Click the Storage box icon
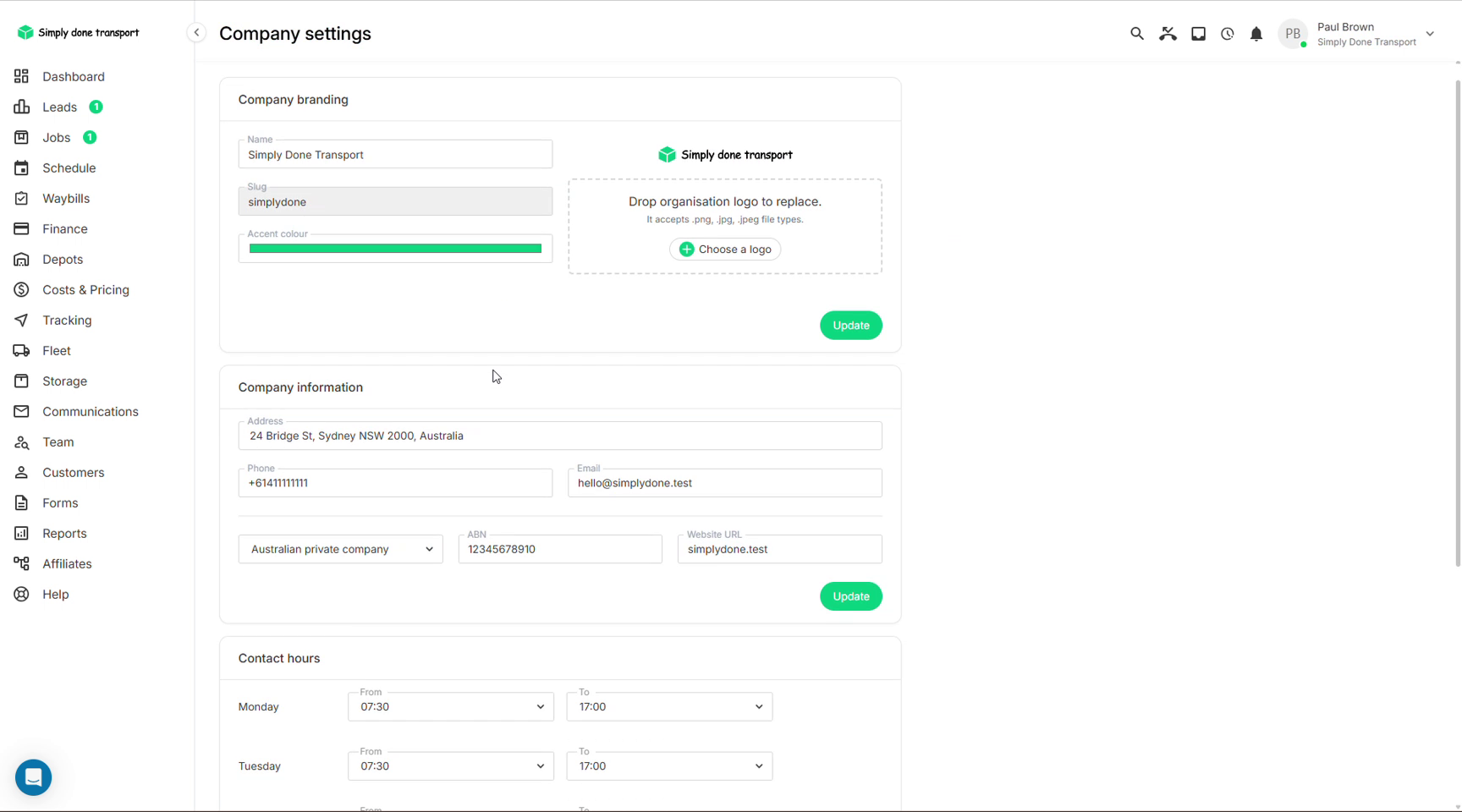The width and height of the screenshot is (1462, 812). [22, 381]
